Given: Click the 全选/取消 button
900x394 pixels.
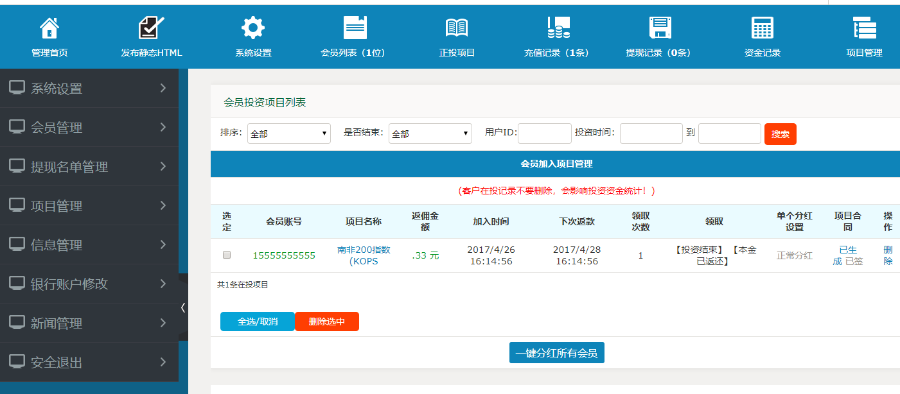Looking at the screenshot, I should point(257,322).
